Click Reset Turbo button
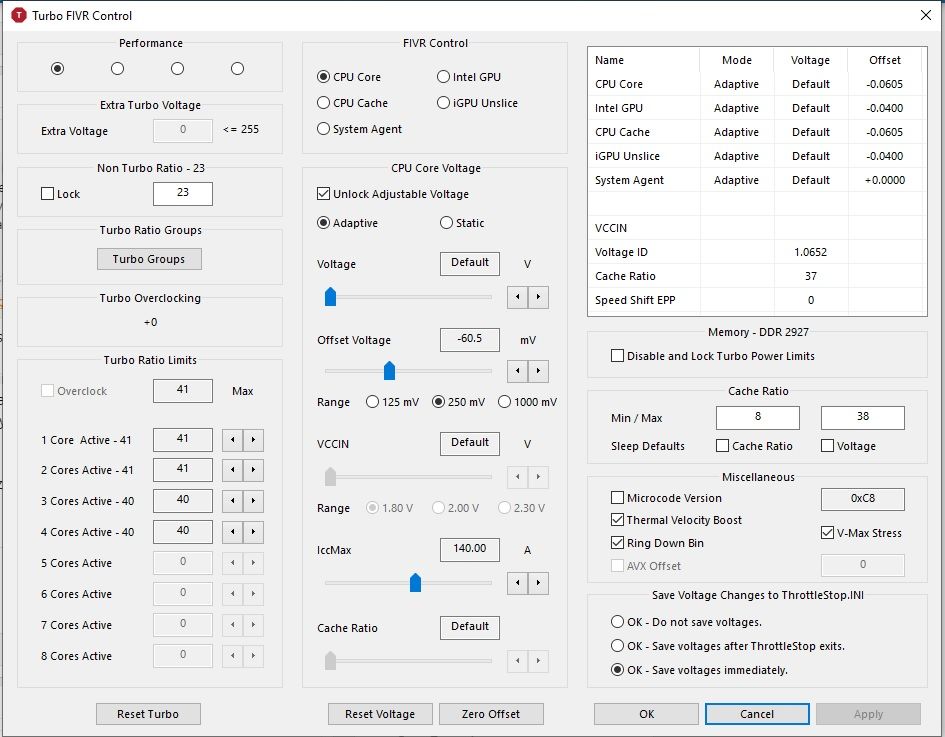This screenshot has height=737, width=945. (x=148, y=714)
